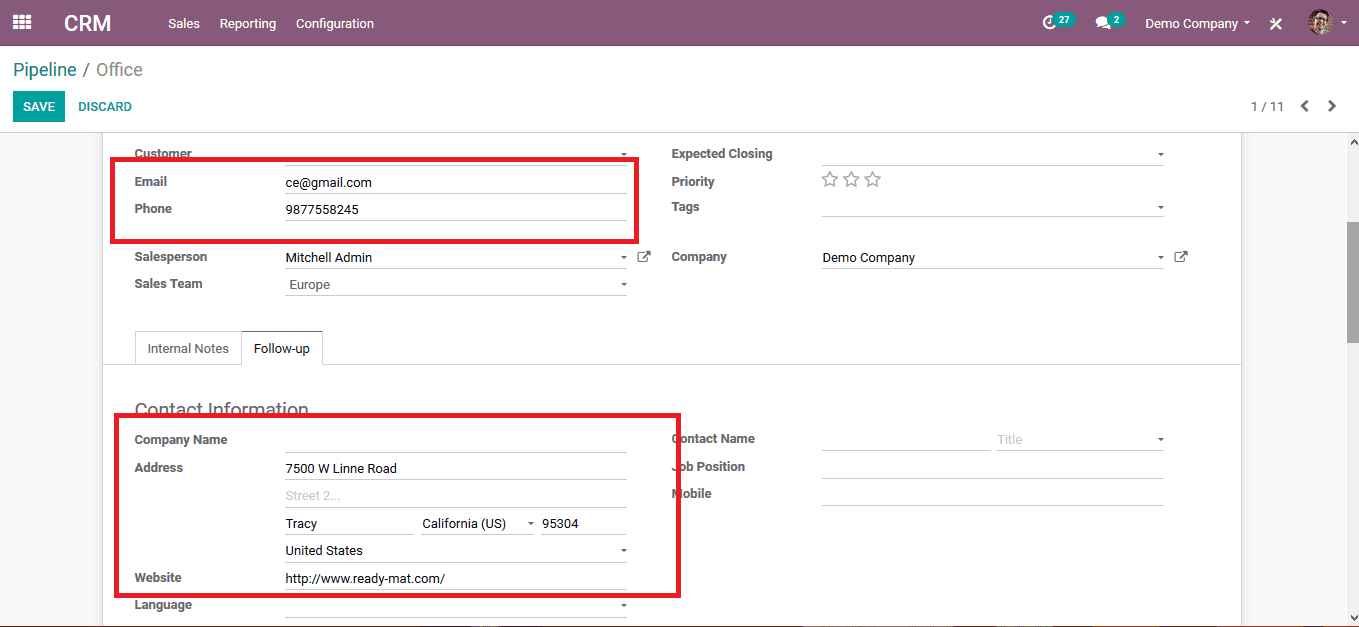Open the Demo Company switcher
The width and height of the screenshot is (1359, 627).
coord(1197,23)
